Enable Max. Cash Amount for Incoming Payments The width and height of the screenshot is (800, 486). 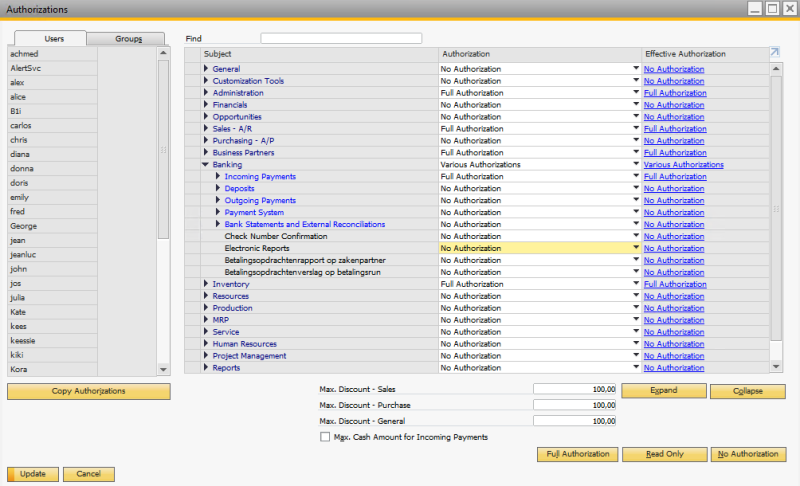coord(324,437)
